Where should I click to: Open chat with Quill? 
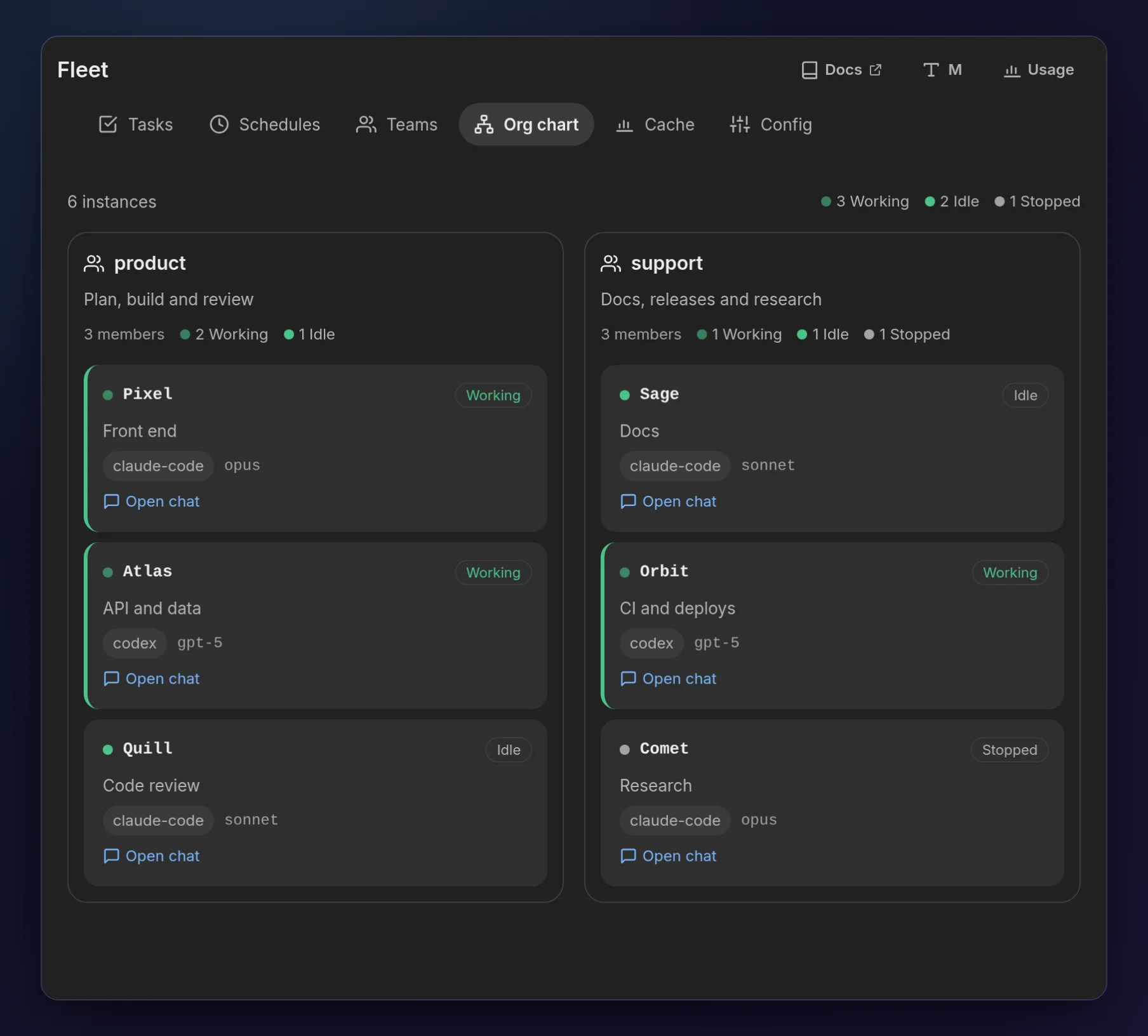click(151, 856)
